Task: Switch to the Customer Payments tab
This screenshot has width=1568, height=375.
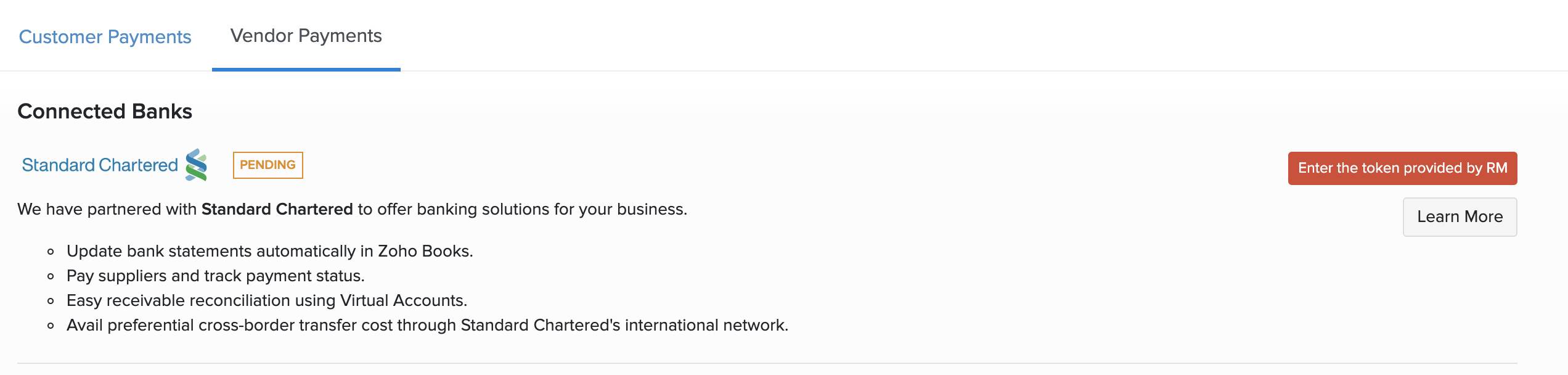Action: (x=105, y=36)
